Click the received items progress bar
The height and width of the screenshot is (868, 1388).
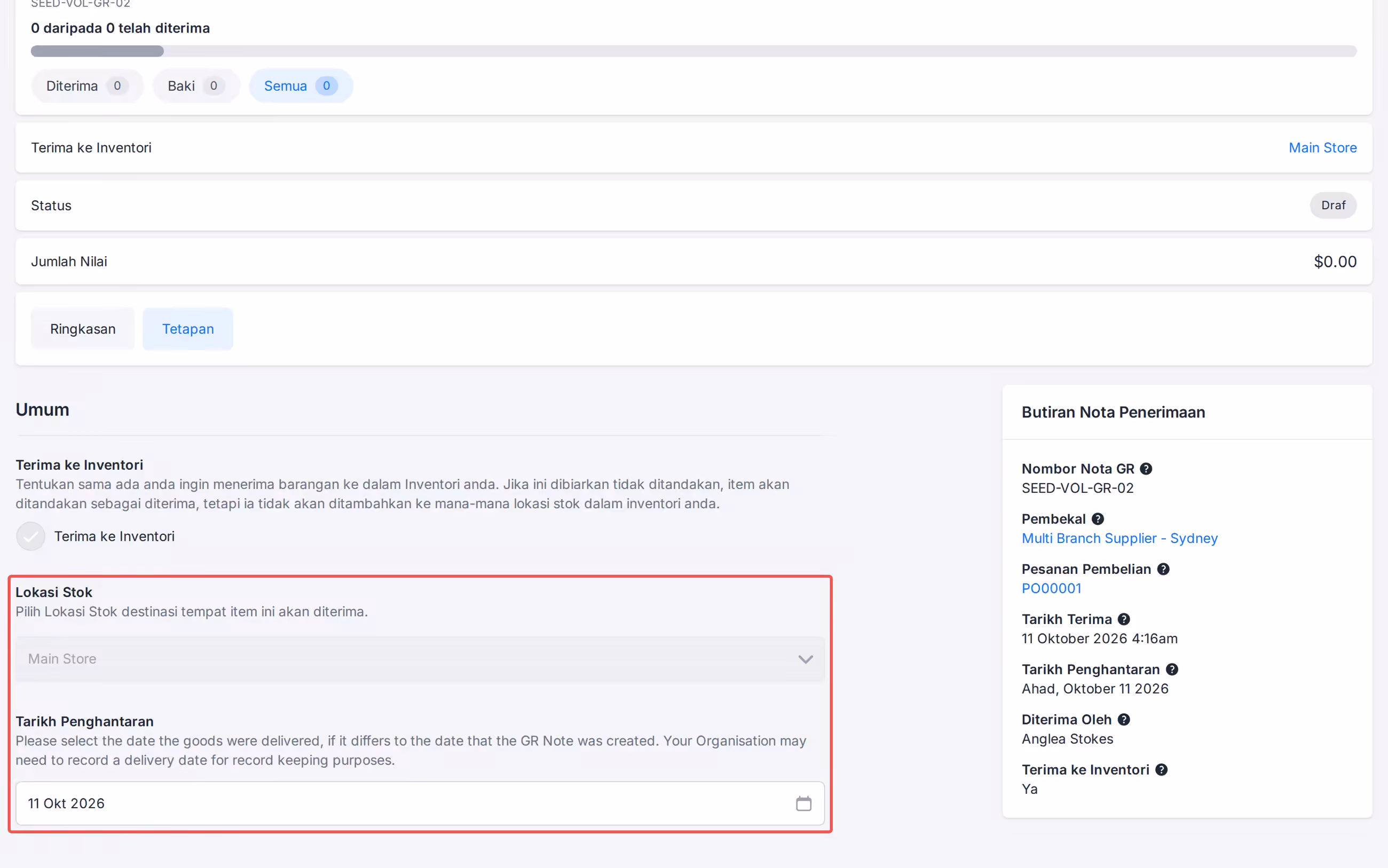tap(693, 51)
